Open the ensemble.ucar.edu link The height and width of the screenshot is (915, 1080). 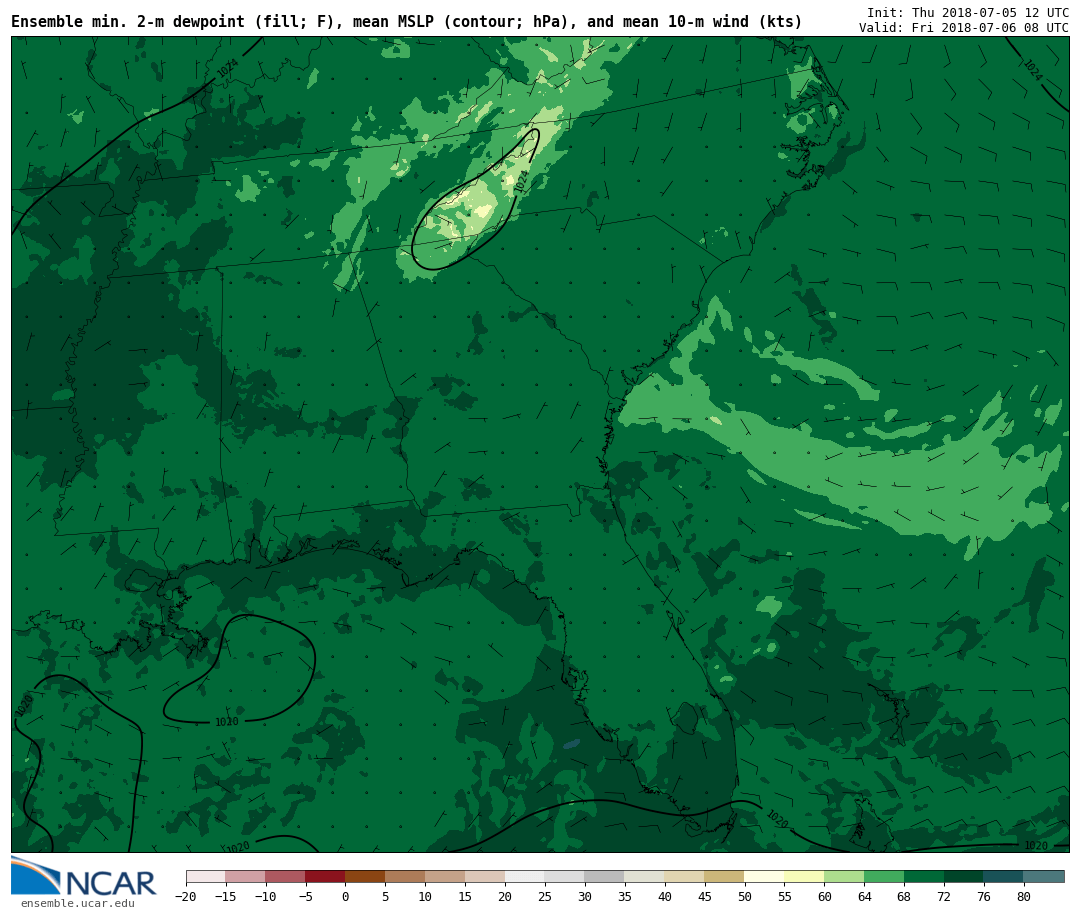[x=77, y=904]
